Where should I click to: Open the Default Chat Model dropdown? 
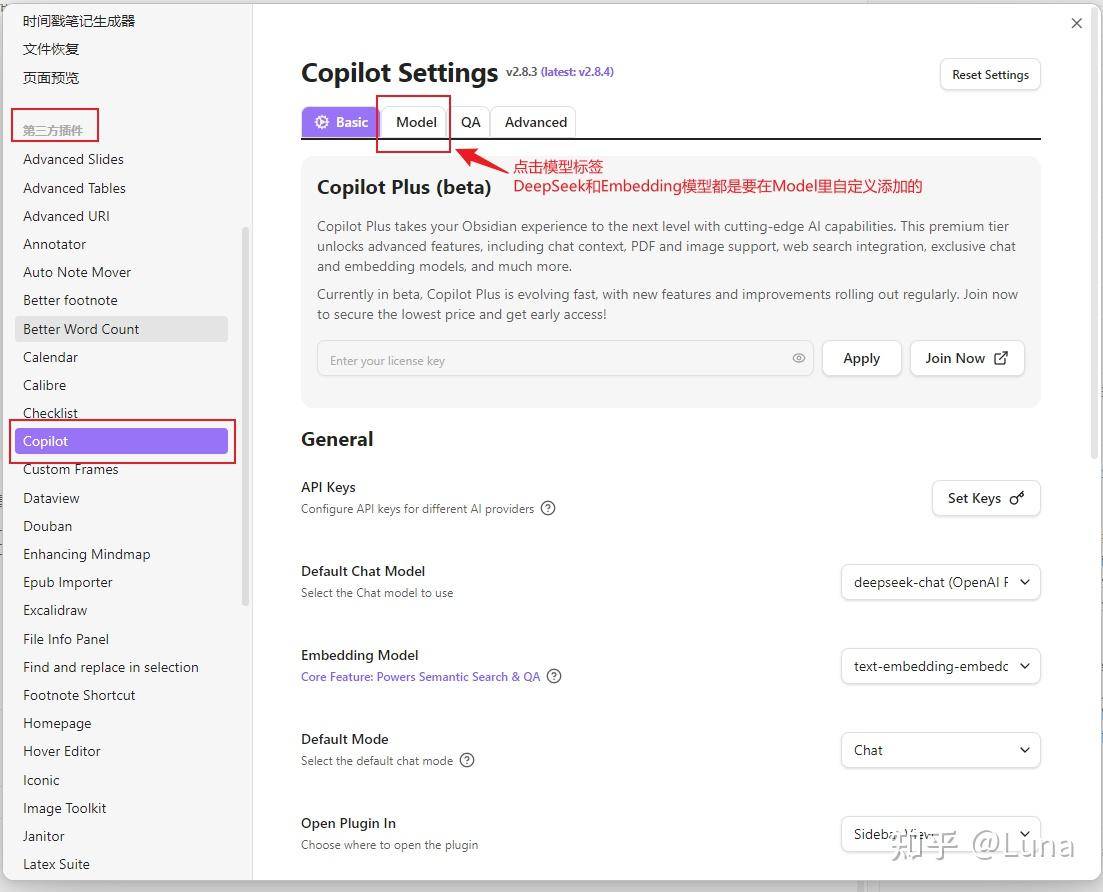point(941,582)
